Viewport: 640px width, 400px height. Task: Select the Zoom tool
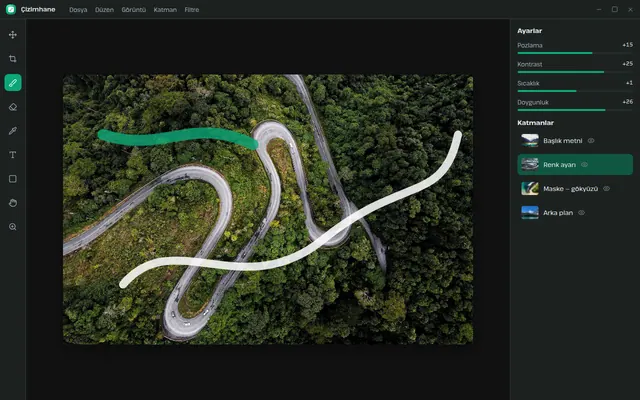tap(13, 227)
